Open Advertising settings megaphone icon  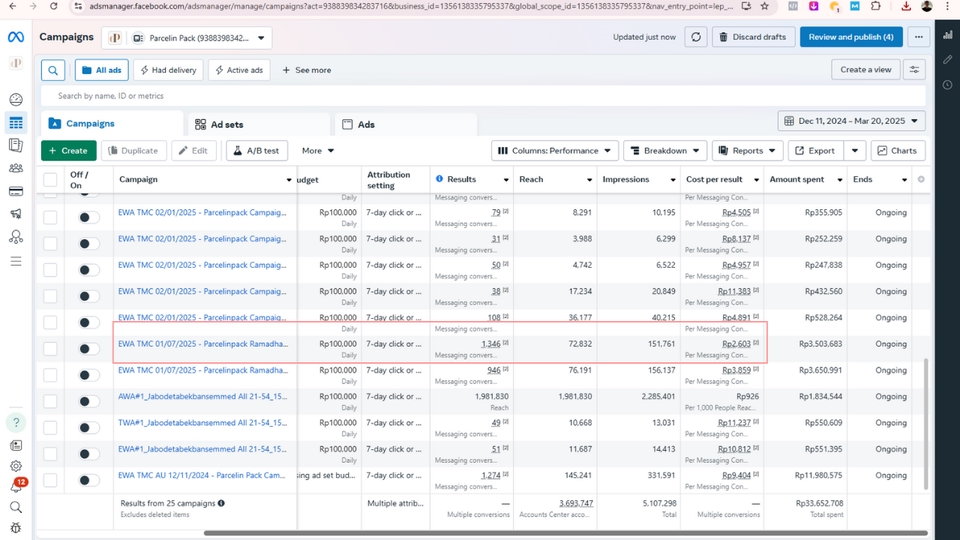(16, 214)
